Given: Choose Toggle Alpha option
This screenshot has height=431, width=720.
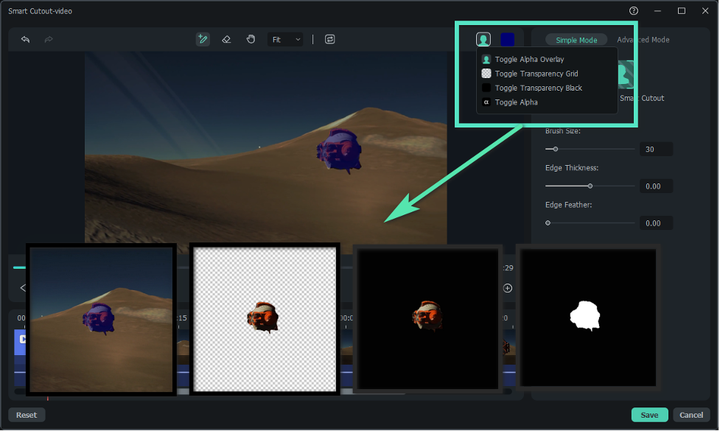Looking at the screenshot, I should (x=517, y=102).
